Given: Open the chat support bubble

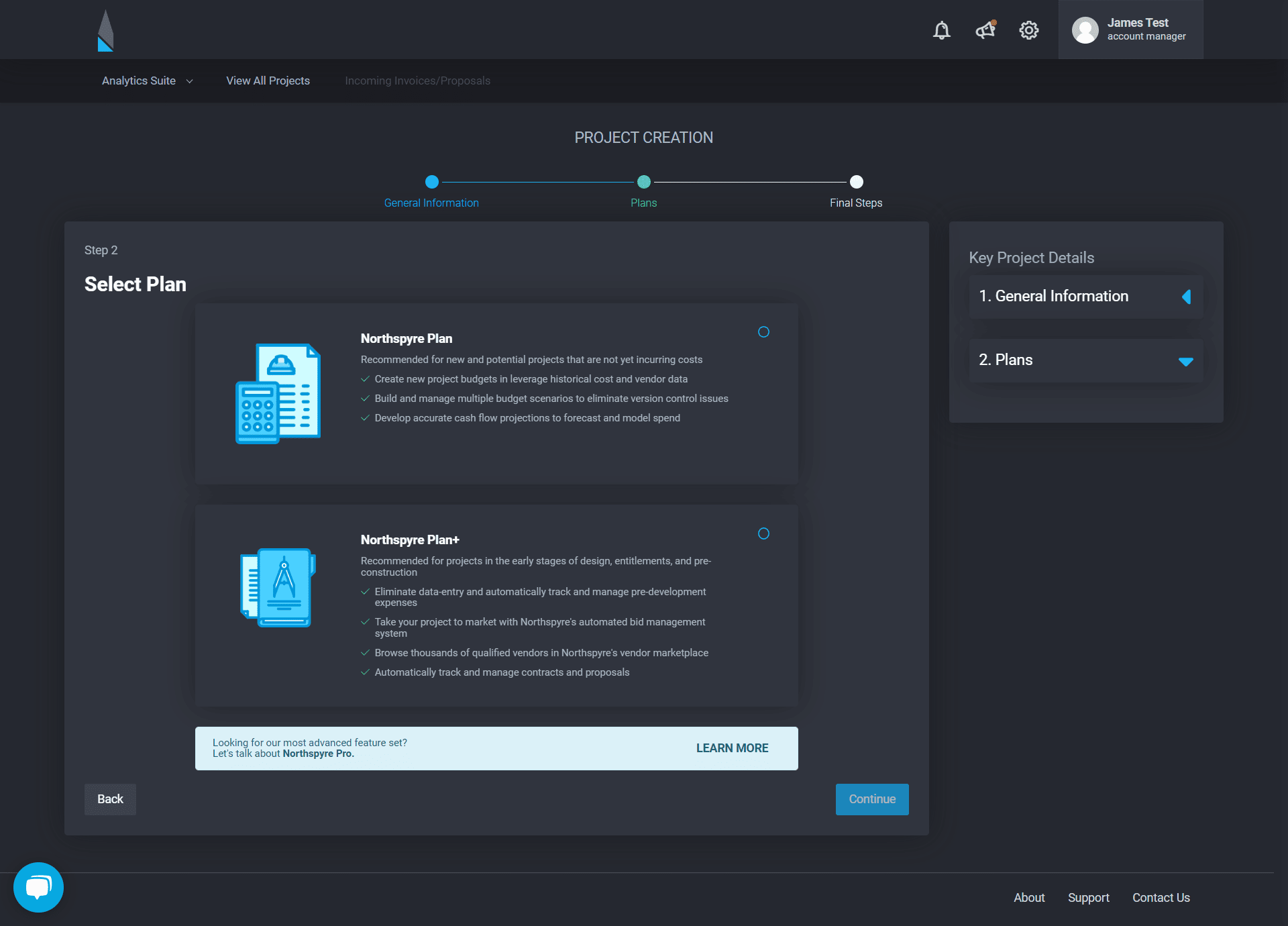Looking at the screenshot, I should [38, 887].
